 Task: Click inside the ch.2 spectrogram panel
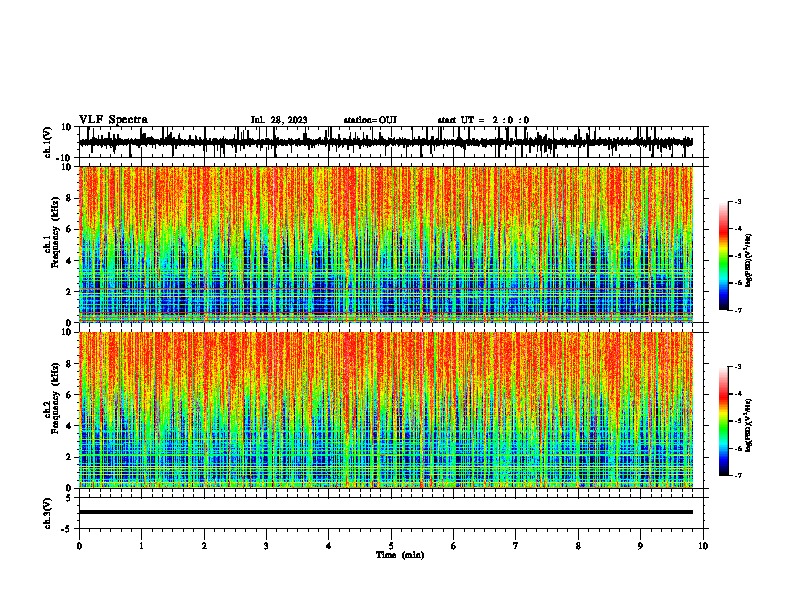pos(385,410)
